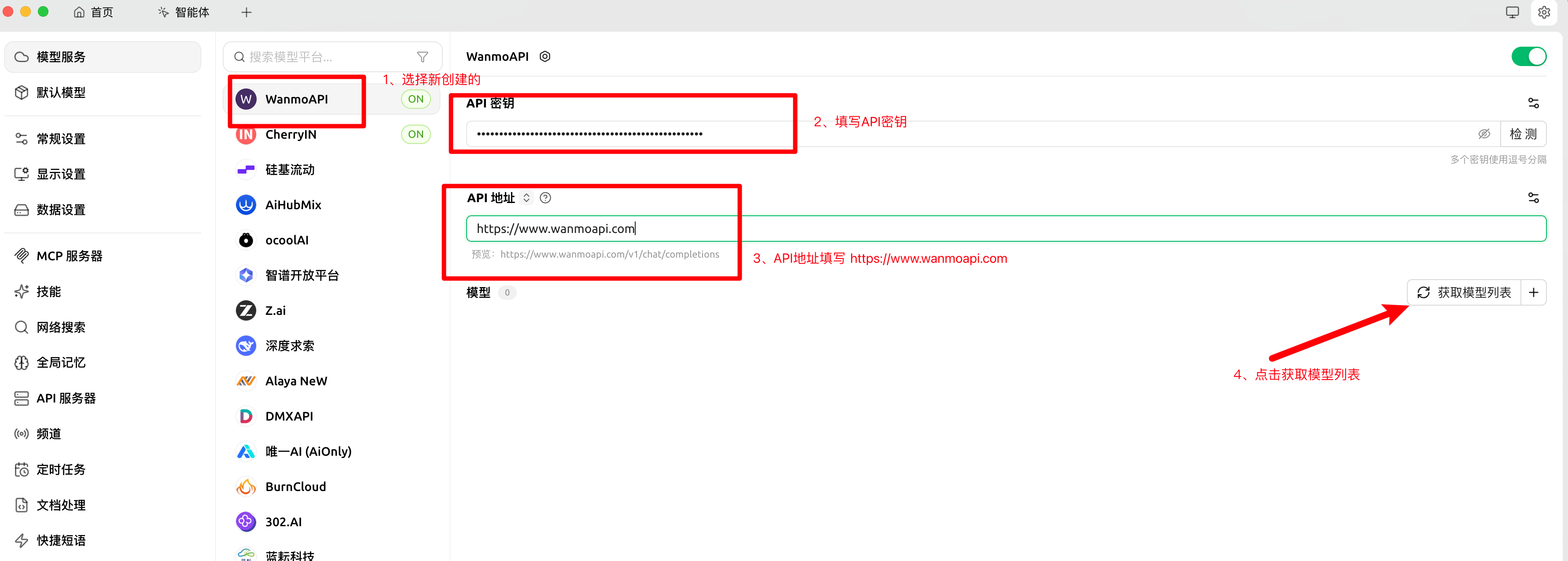Open the 默认模型 settings section

tap(102, 92)
